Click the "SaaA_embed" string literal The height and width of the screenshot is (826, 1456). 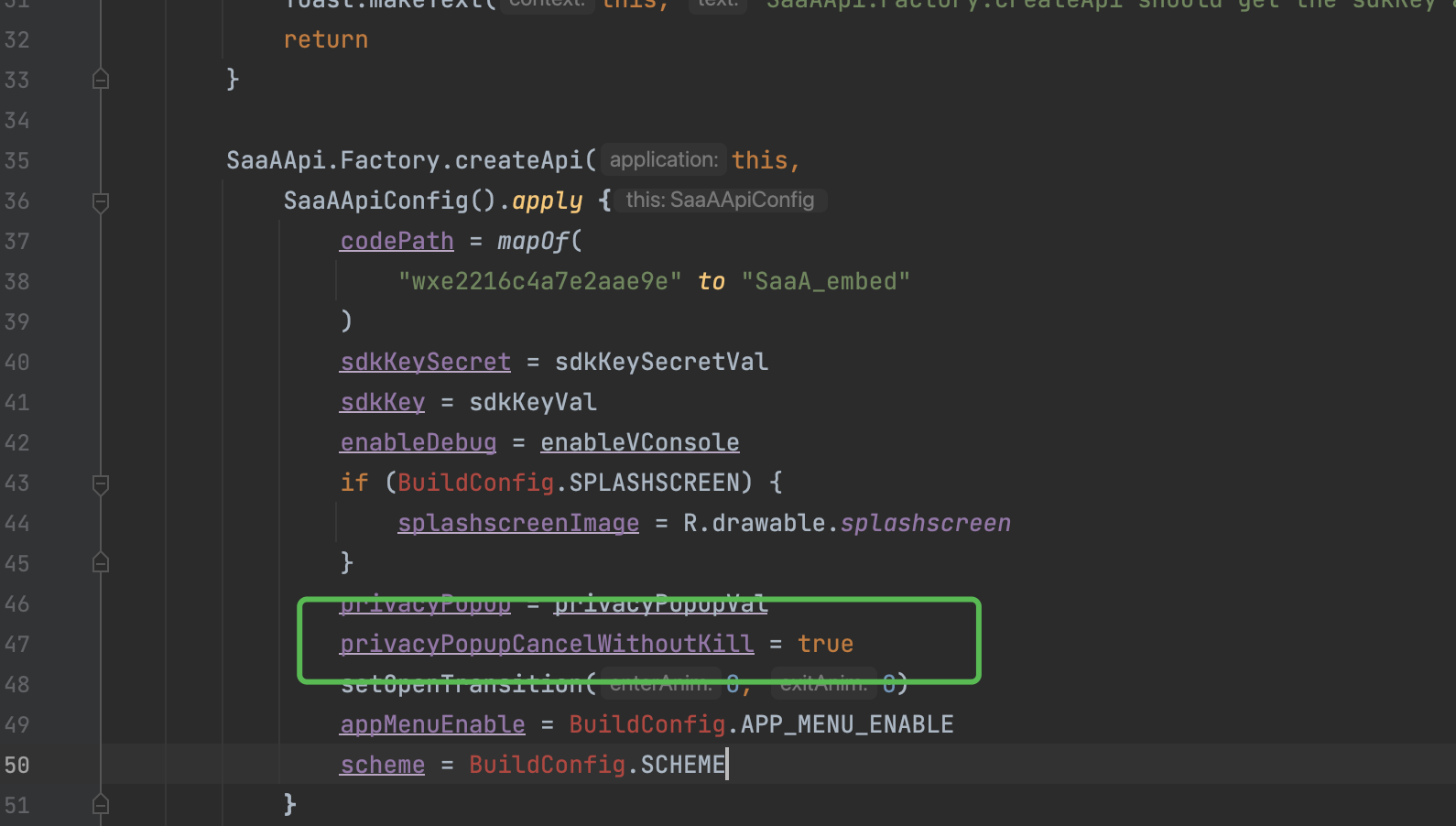click(x=825, y=281)
